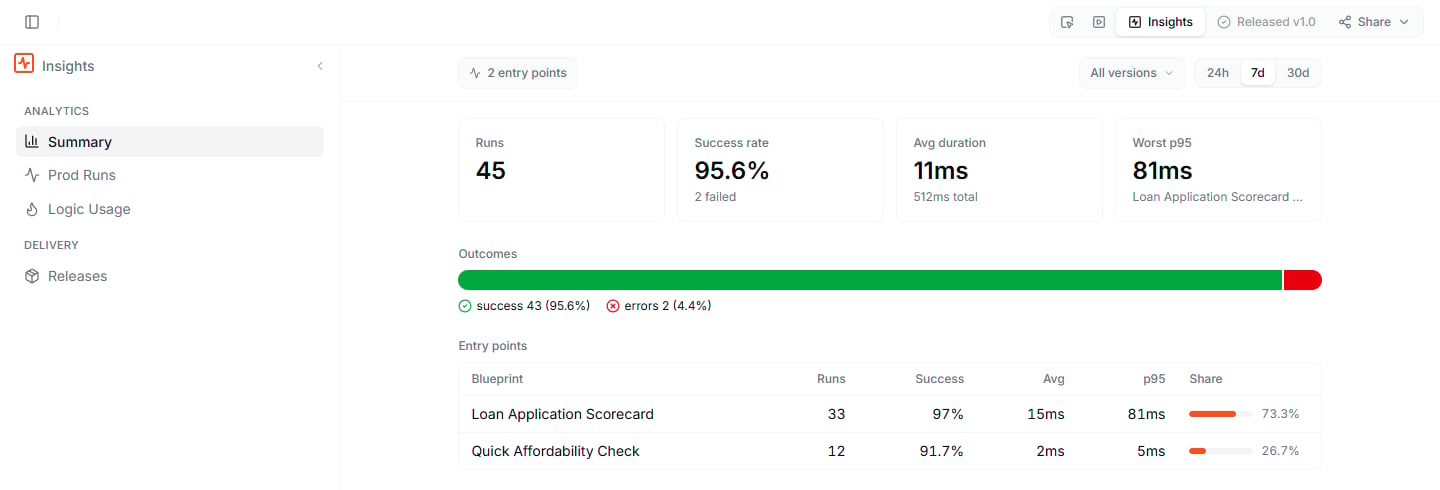Open the Loan Application Scorecard row
1440x490 pixels.
(x=890, y=414)
